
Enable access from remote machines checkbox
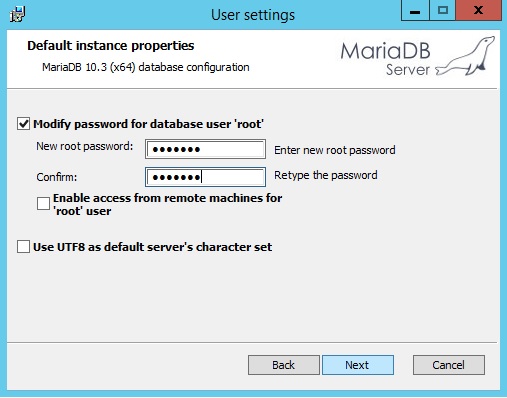(x=43, y=203)
